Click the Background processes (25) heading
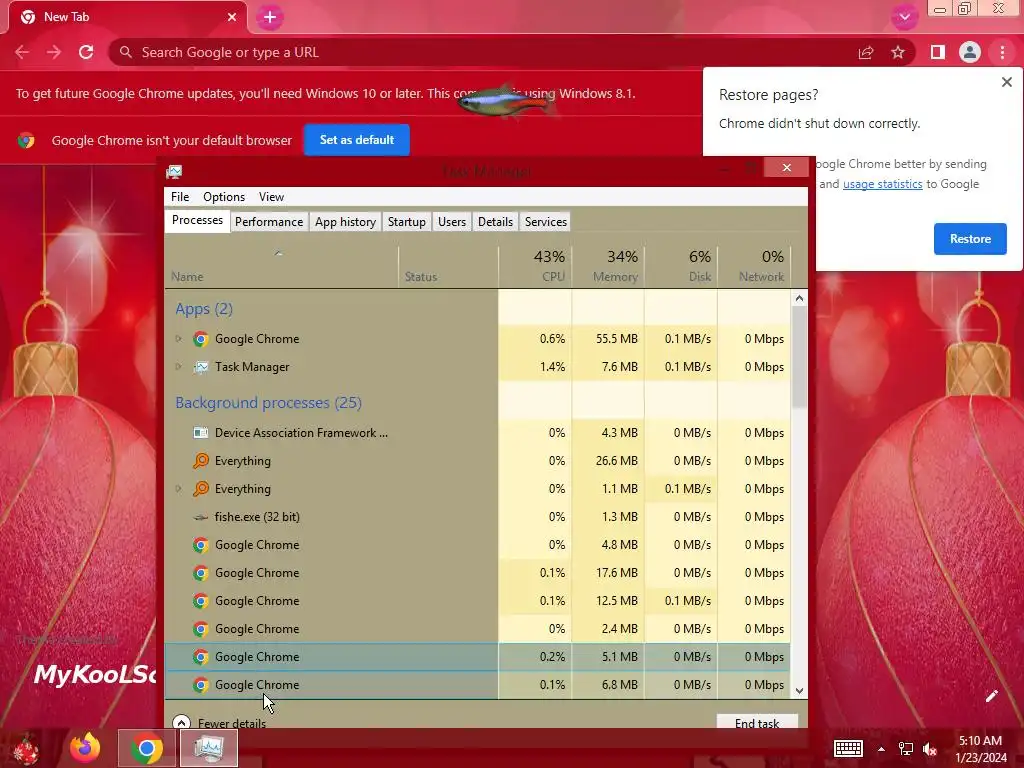 (x=268, y=403)
